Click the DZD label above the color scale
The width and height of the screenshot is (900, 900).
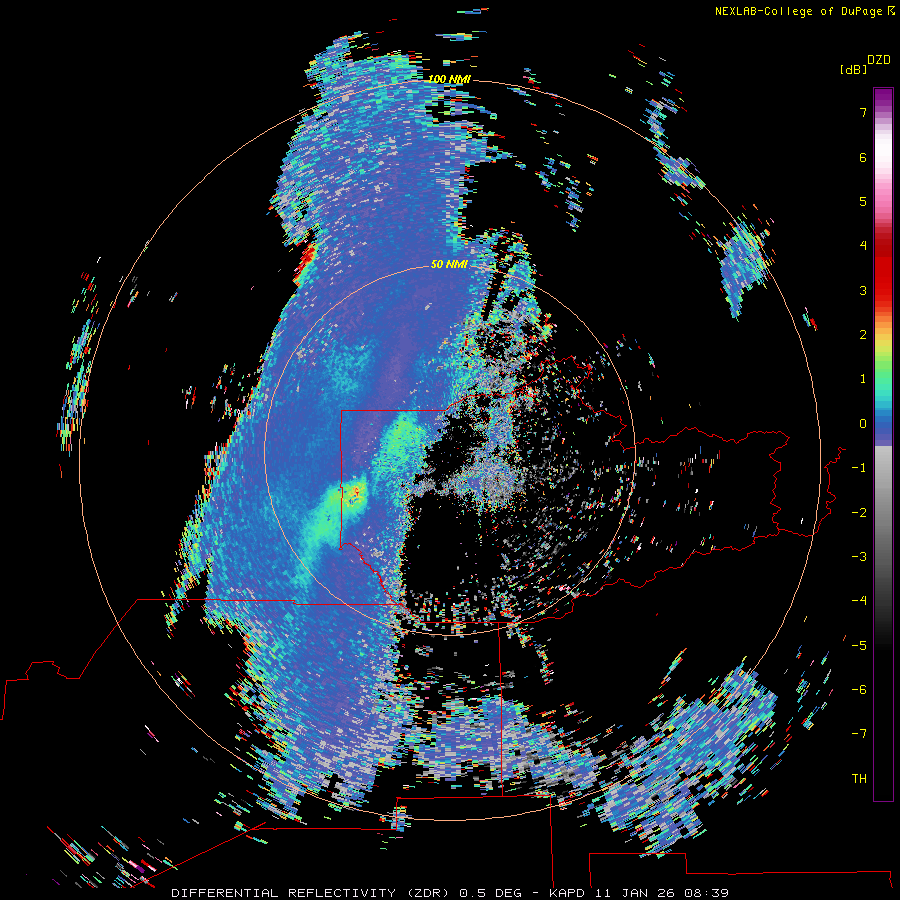(879, 60)
